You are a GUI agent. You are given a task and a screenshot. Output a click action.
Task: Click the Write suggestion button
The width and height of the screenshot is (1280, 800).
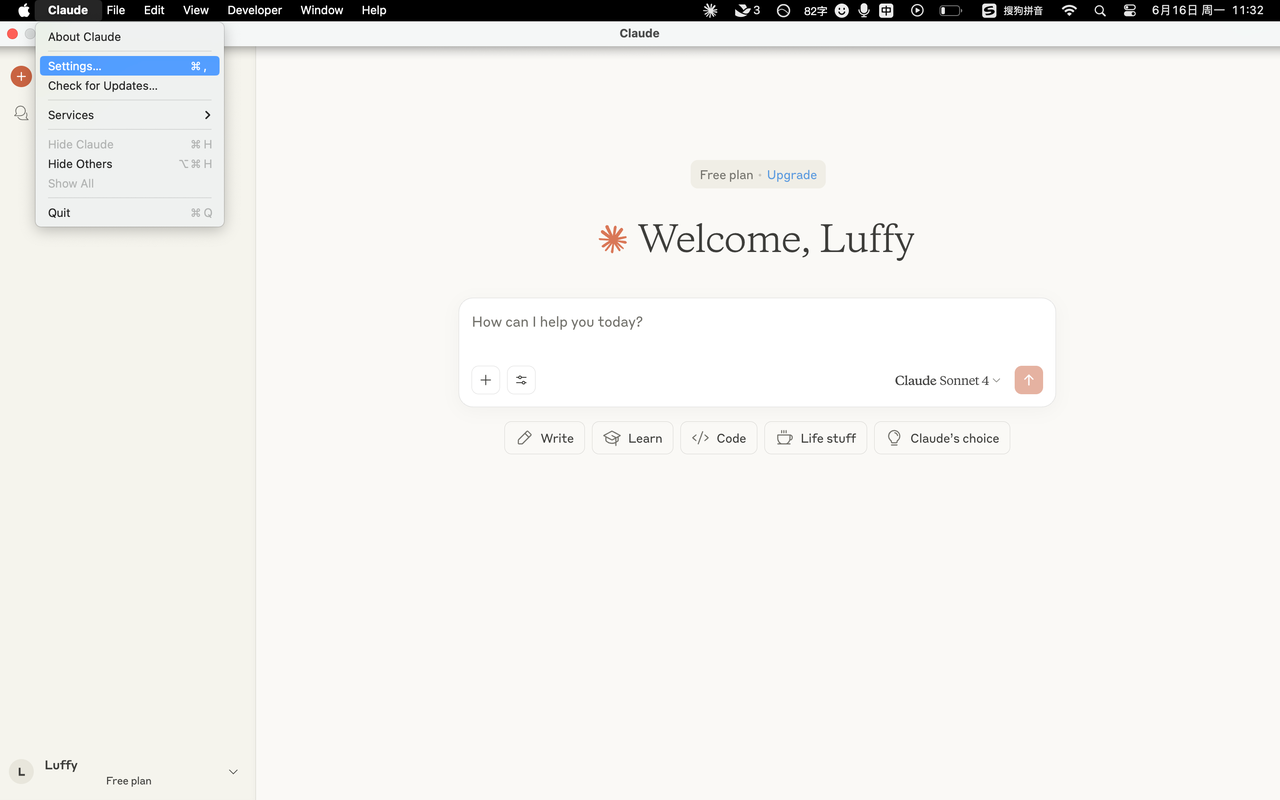(545, 438)
